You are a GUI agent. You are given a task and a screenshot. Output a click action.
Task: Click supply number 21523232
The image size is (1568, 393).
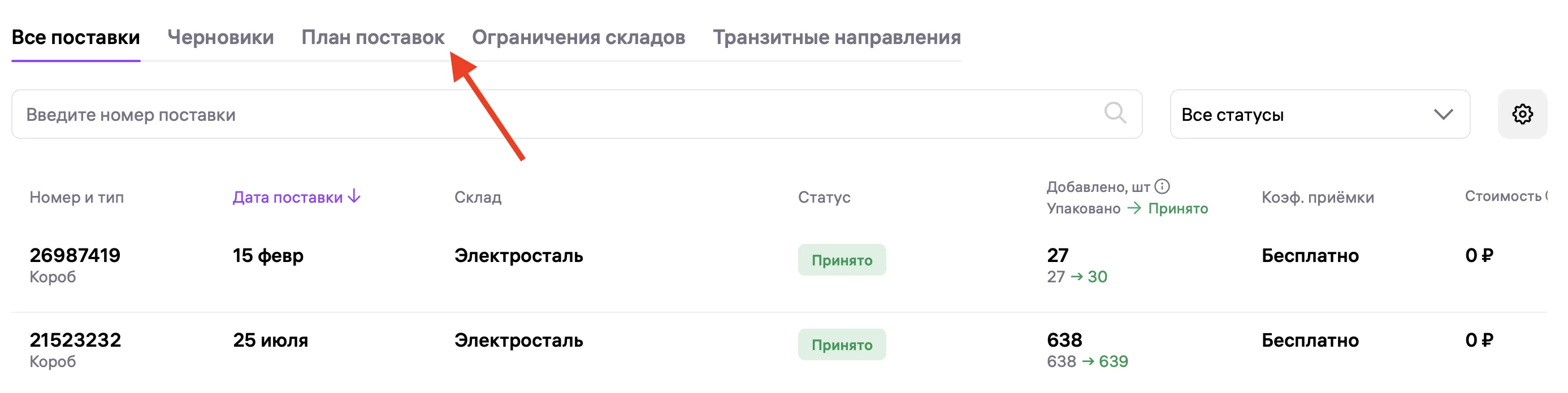[76, 340]
